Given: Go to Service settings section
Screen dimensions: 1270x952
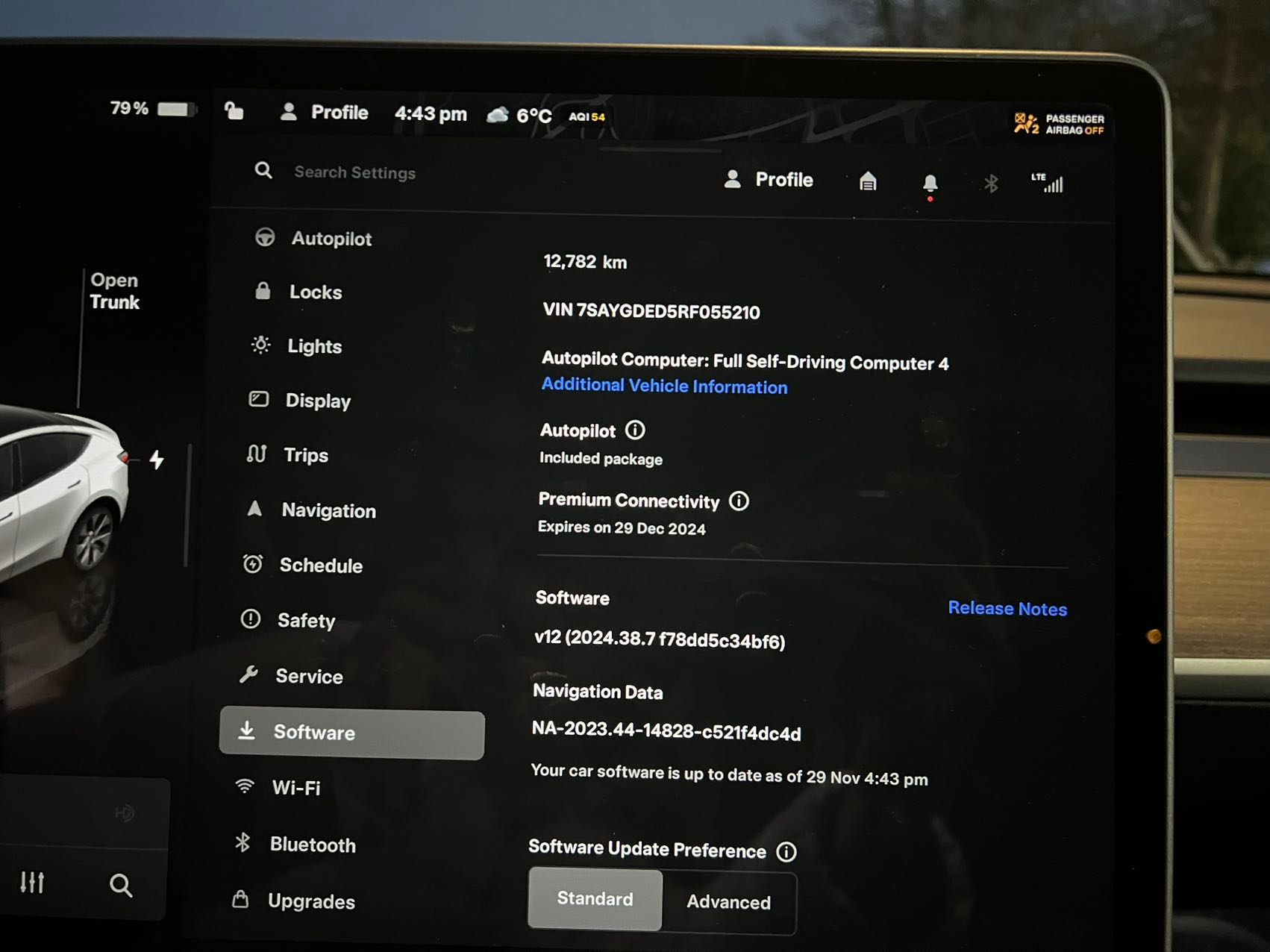Looking at the screenshot, I should 308,677.
